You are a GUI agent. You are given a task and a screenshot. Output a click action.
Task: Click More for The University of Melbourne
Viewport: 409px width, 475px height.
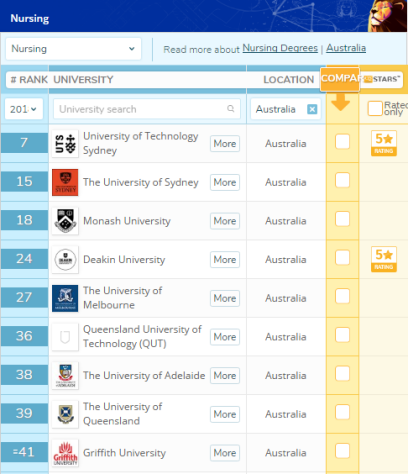(x=225, y=298)
